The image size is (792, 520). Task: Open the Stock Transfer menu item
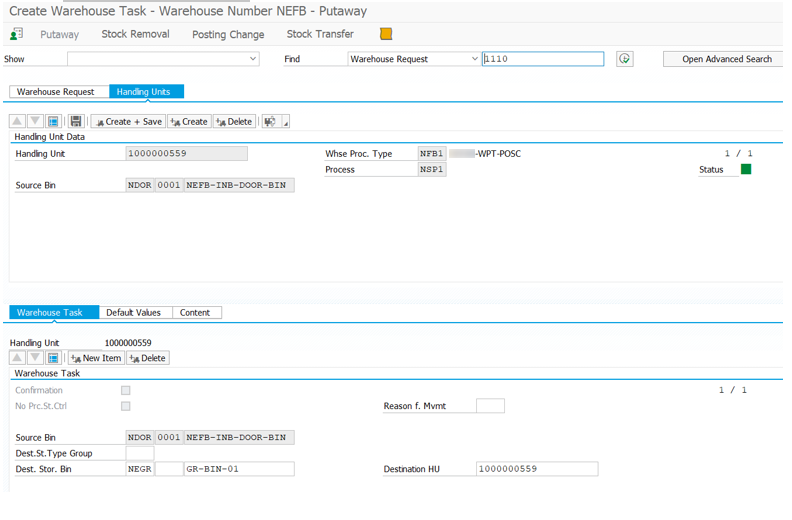click(320, 34)
